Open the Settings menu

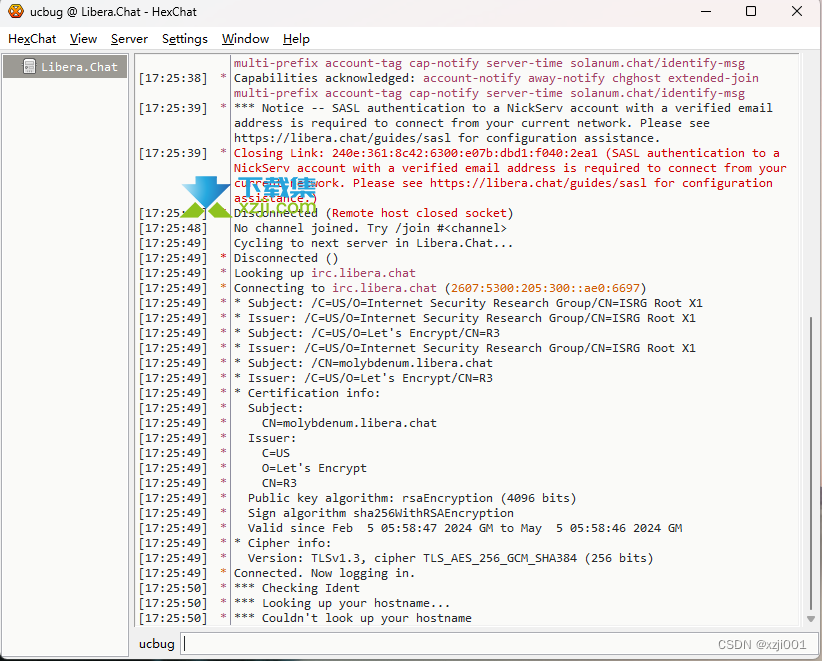184,39
